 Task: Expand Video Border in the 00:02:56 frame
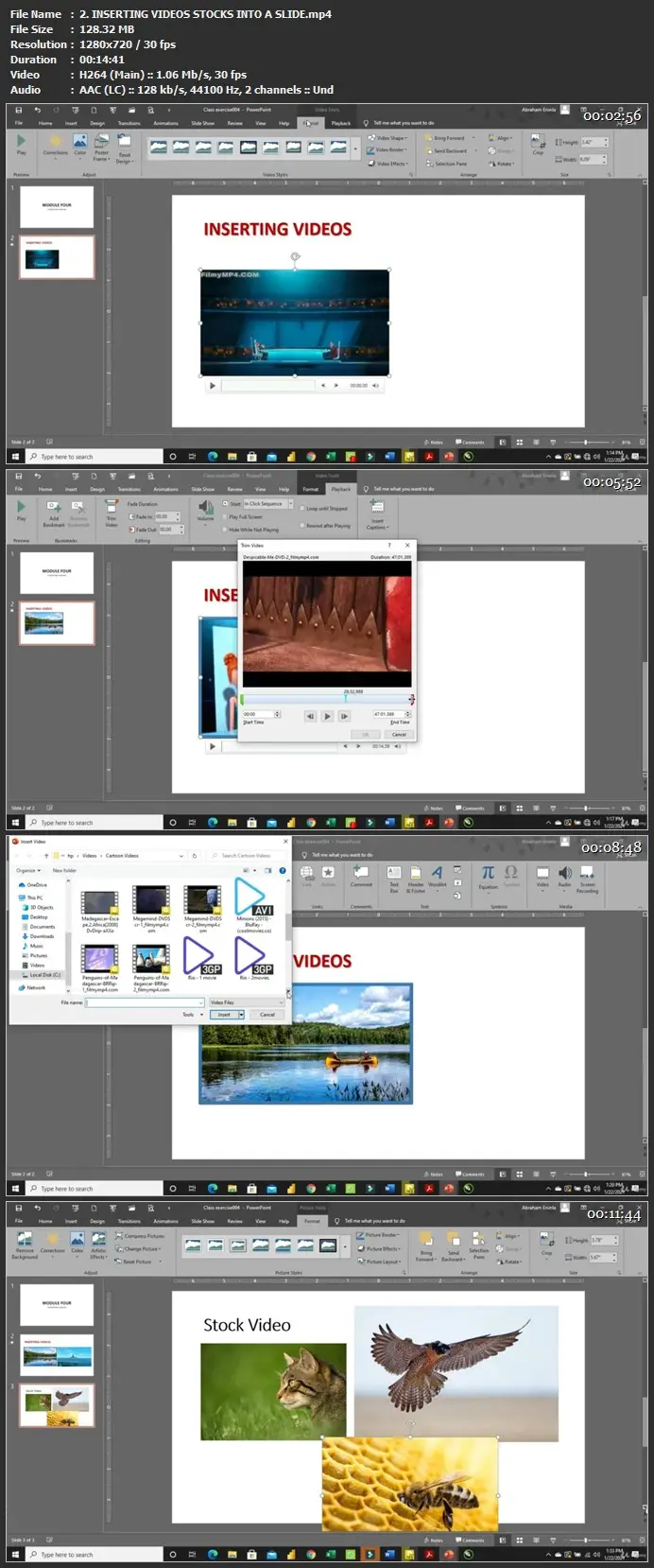coord(388,150)
